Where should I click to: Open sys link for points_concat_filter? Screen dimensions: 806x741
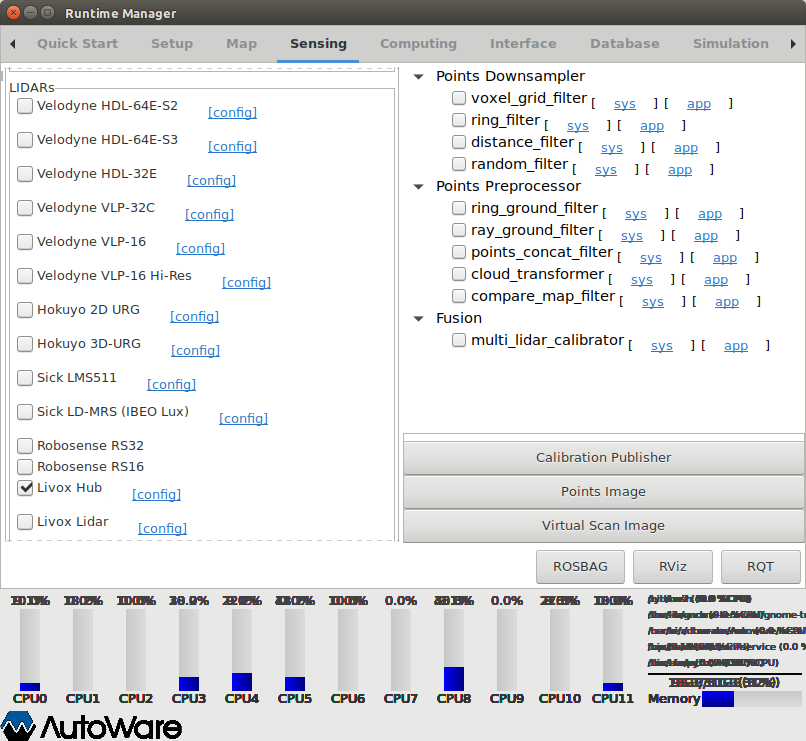(651, 258)
